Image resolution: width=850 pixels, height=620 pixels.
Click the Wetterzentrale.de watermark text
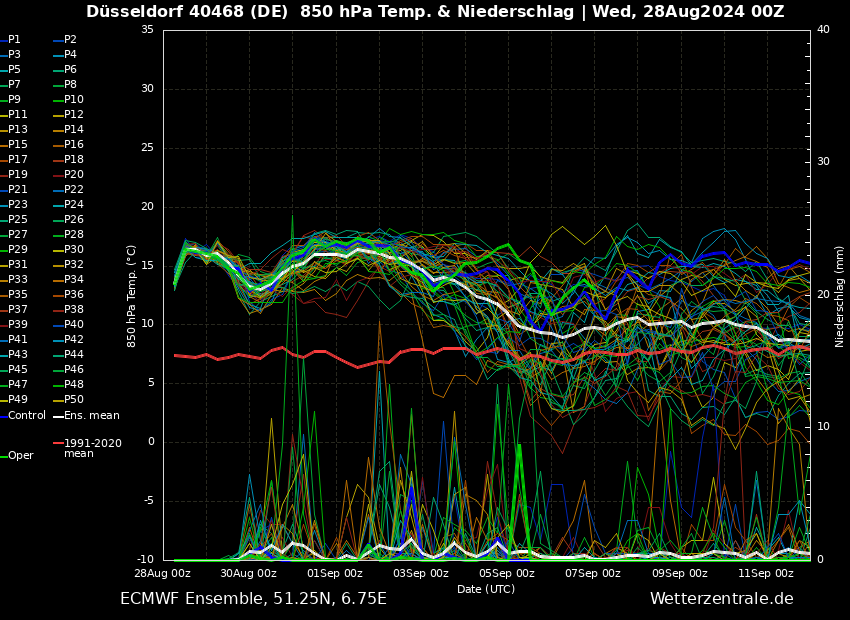721,599
